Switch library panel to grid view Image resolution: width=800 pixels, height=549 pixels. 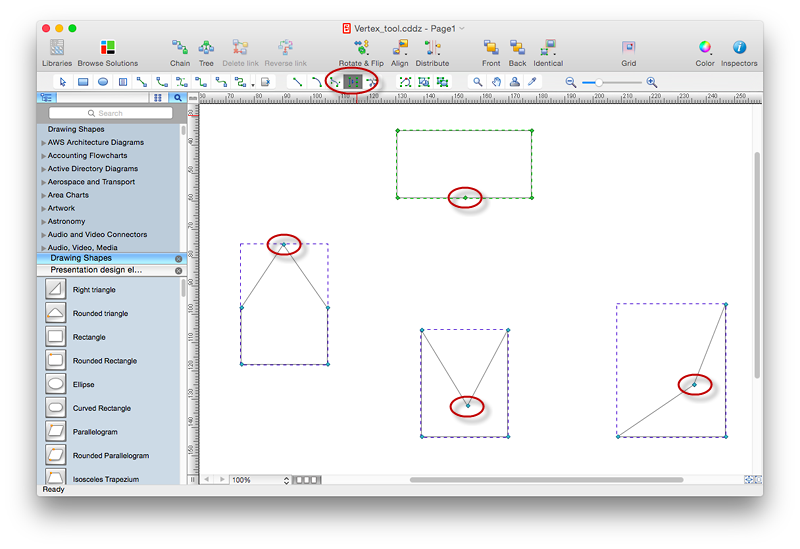158,97
